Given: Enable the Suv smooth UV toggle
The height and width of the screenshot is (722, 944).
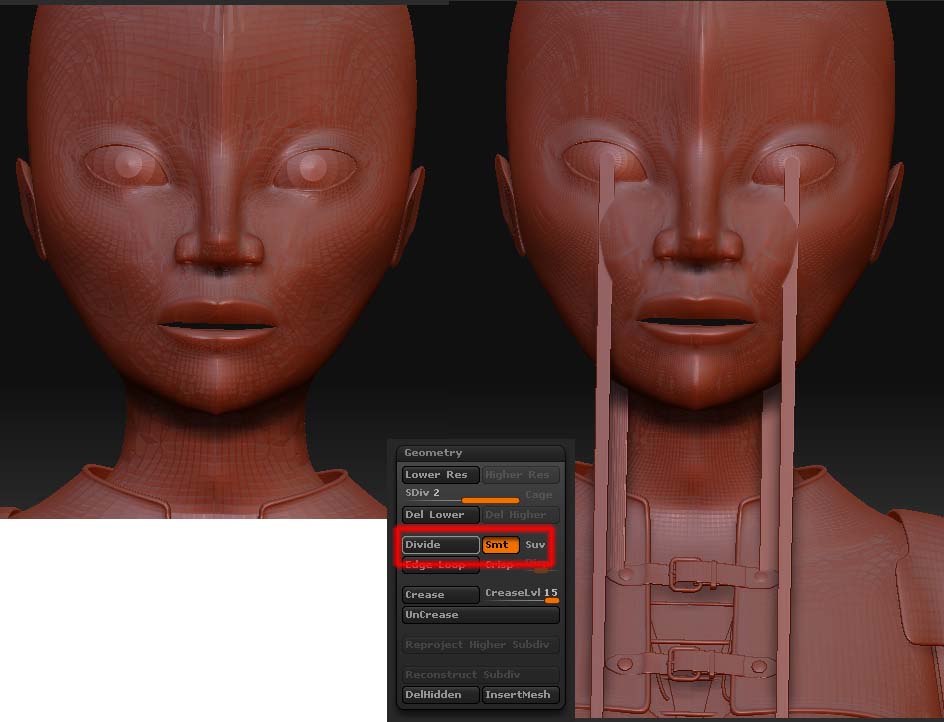Looking at the screenshot, I should point(536,545).
